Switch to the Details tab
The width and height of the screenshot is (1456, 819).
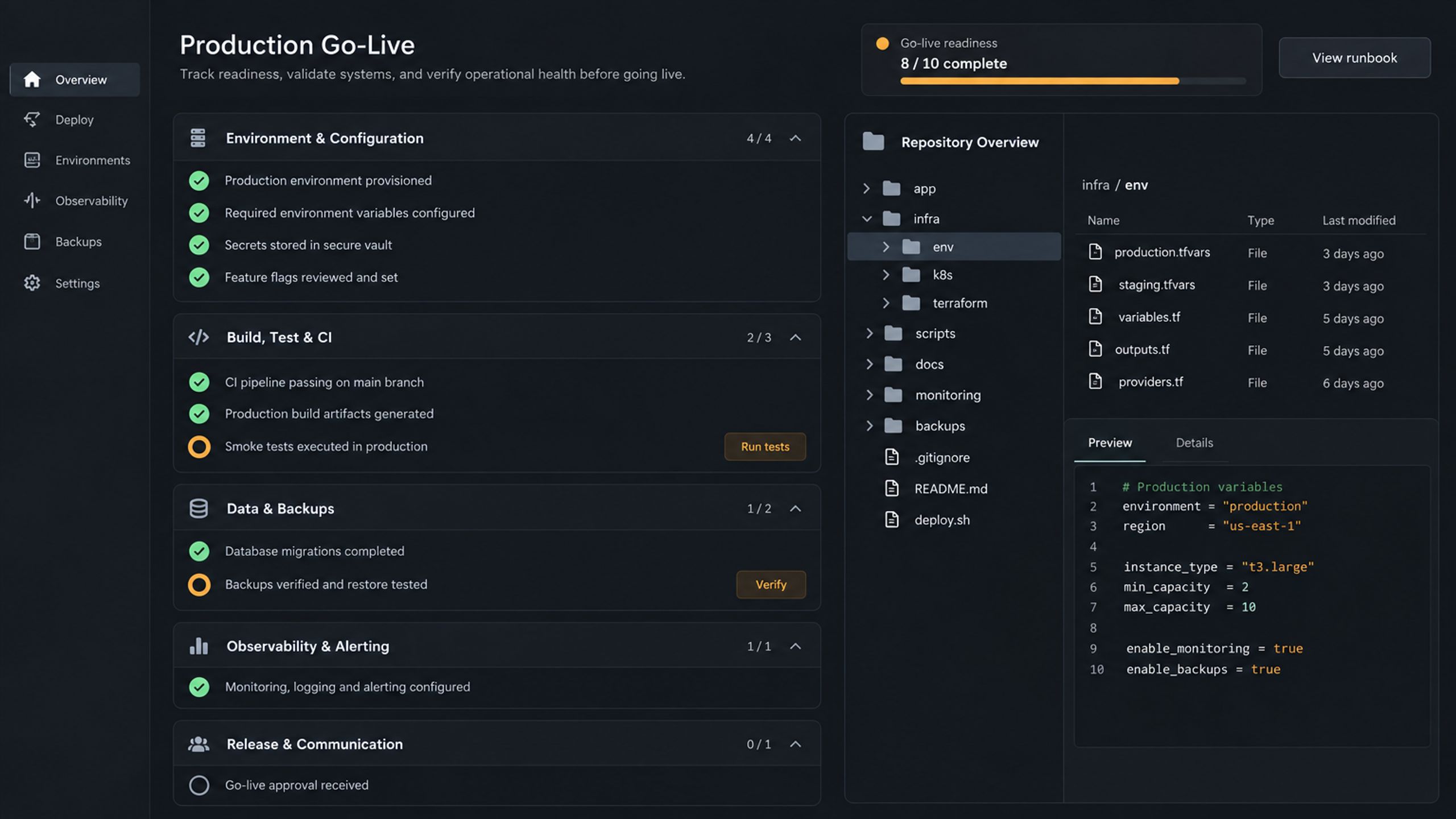pos(1194,442)
